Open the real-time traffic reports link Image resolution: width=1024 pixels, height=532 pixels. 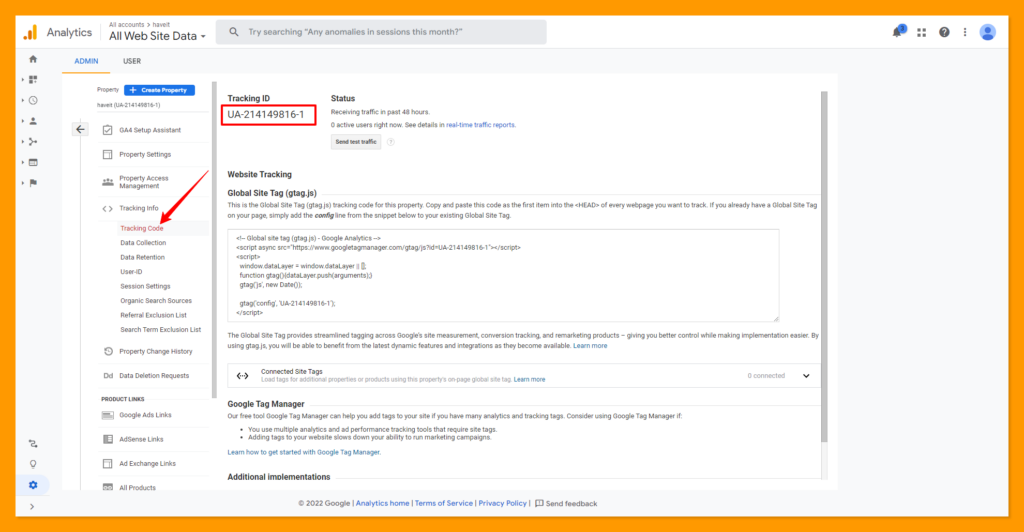click(481, 125)
